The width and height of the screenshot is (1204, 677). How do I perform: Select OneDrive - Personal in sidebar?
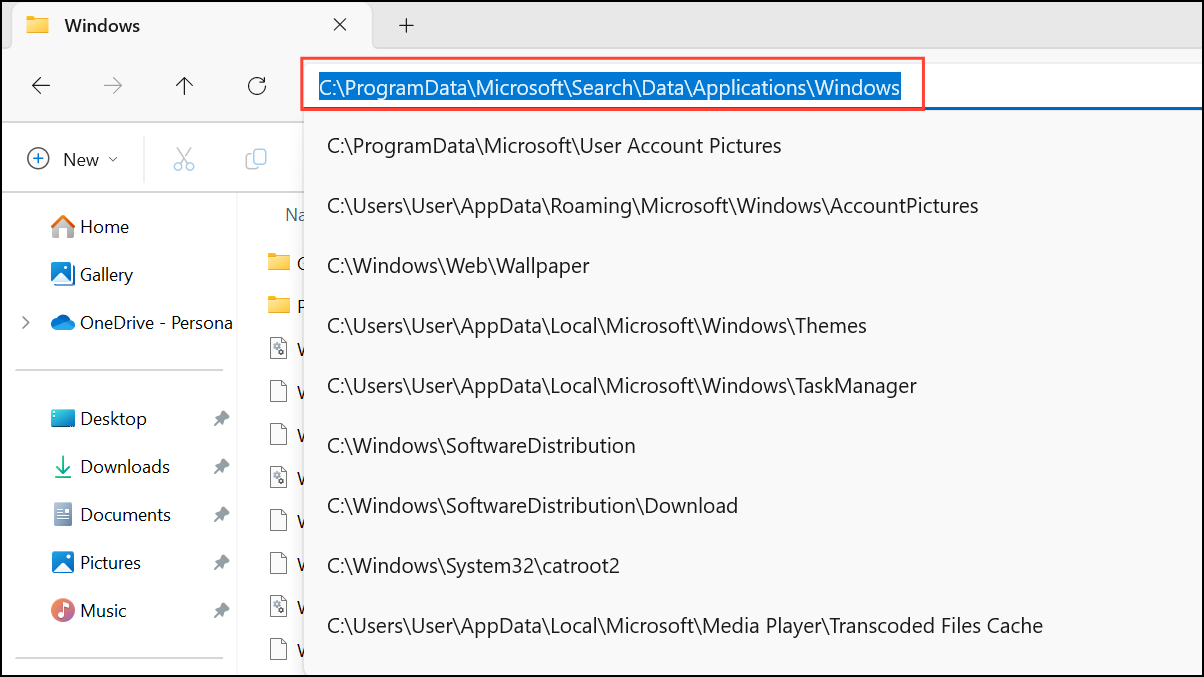coord(142,323)
